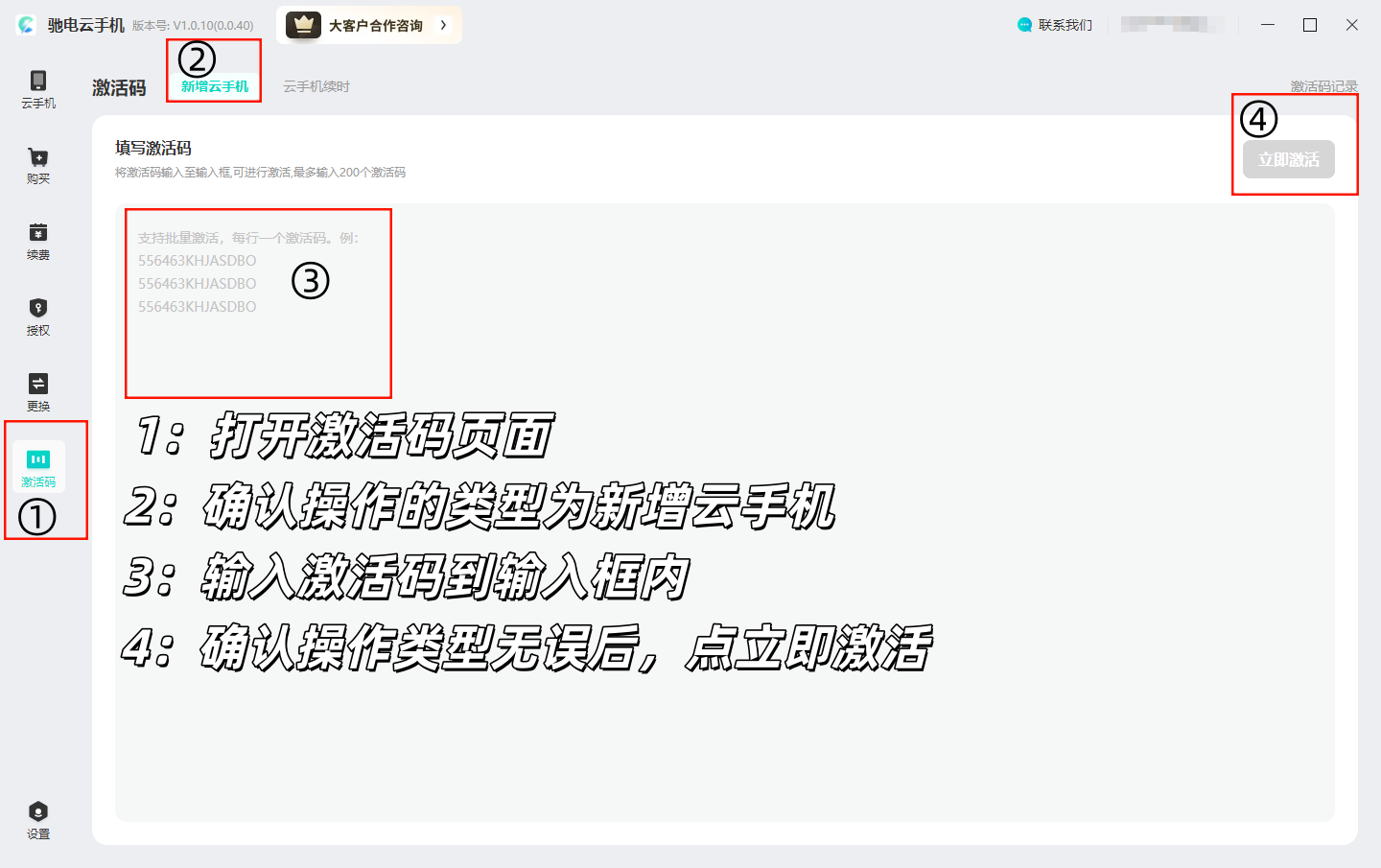Go to the 续费 renewal page
1381x868 pixels.
click(38, 241)
